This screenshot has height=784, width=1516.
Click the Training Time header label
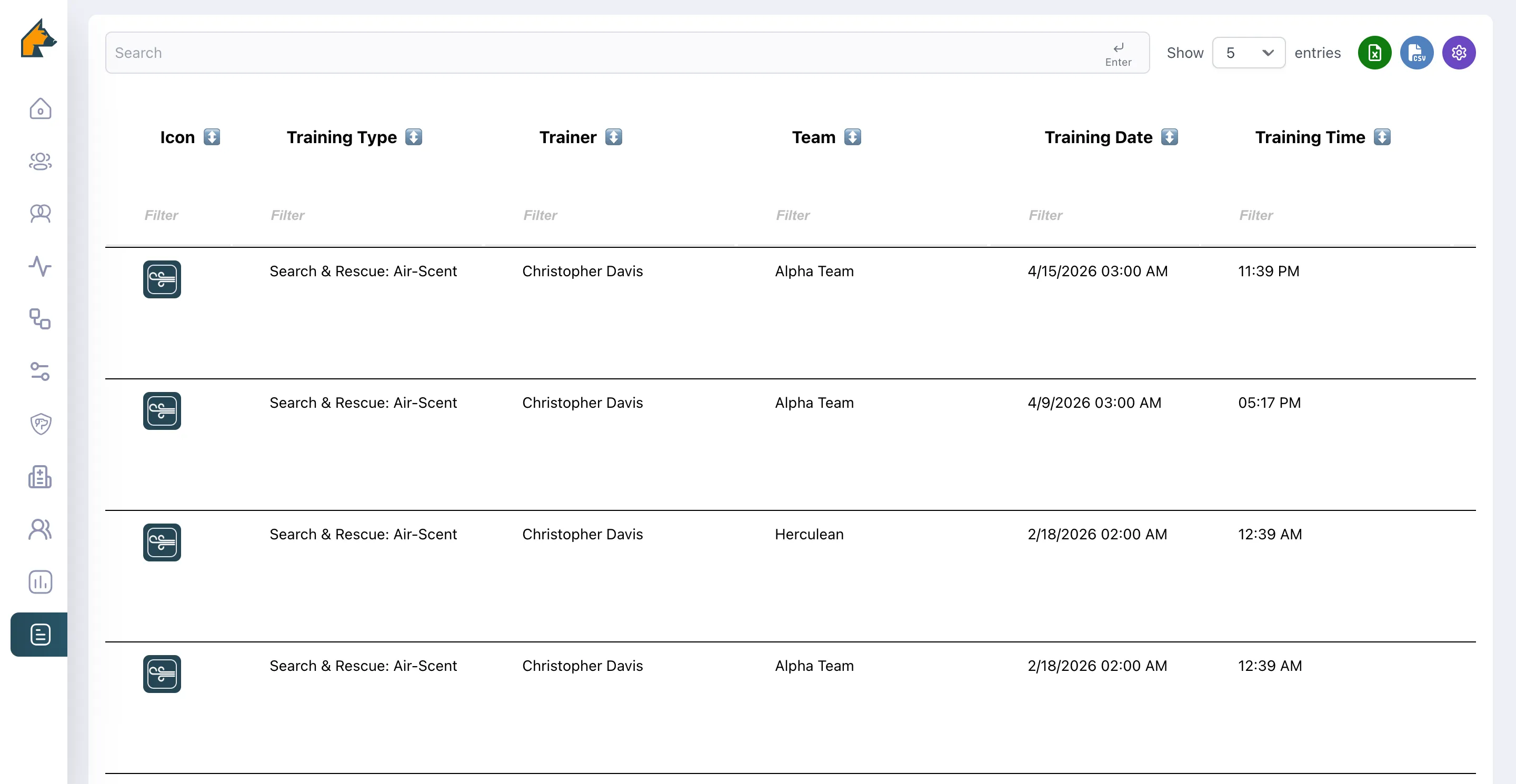point(1310,138)
